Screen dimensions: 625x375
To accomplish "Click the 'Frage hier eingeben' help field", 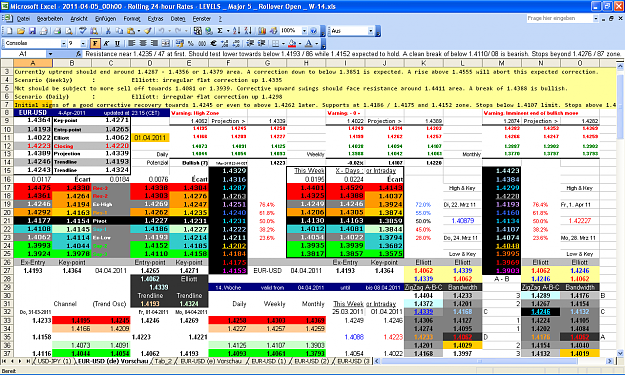I will point(559,18).
